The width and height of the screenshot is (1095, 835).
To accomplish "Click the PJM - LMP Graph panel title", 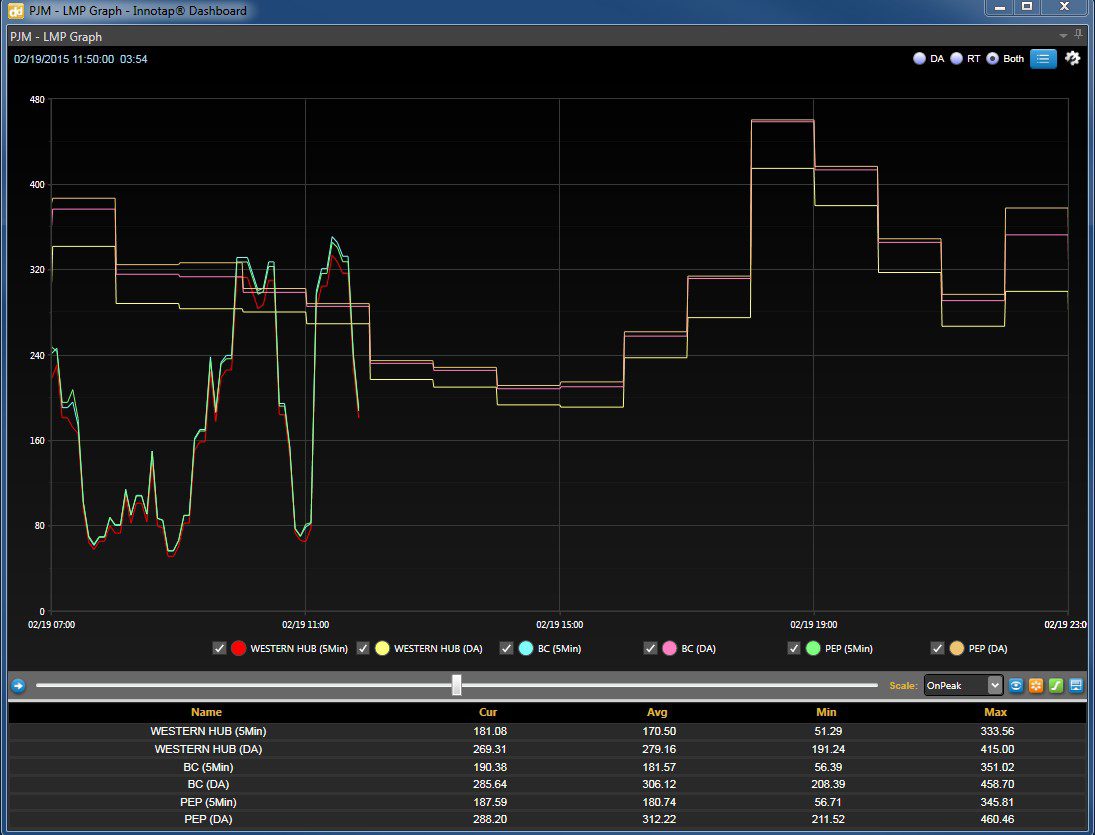I will (56, 36).
